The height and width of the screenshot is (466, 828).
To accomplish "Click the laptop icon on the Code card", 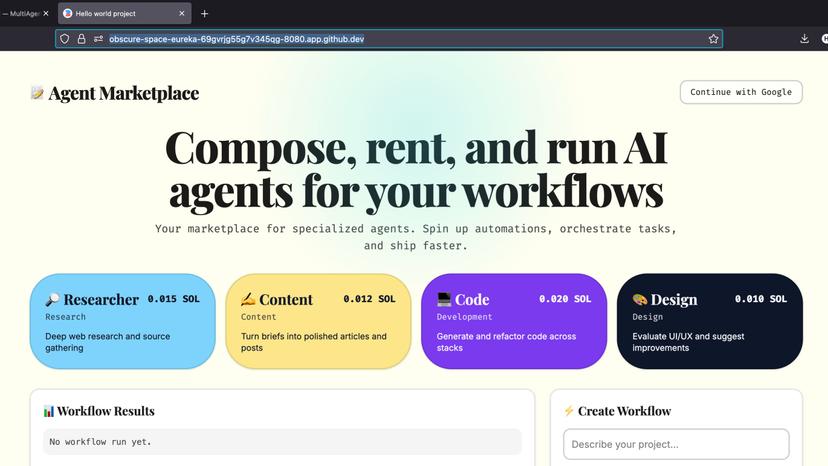I will (x=444, y=299).
